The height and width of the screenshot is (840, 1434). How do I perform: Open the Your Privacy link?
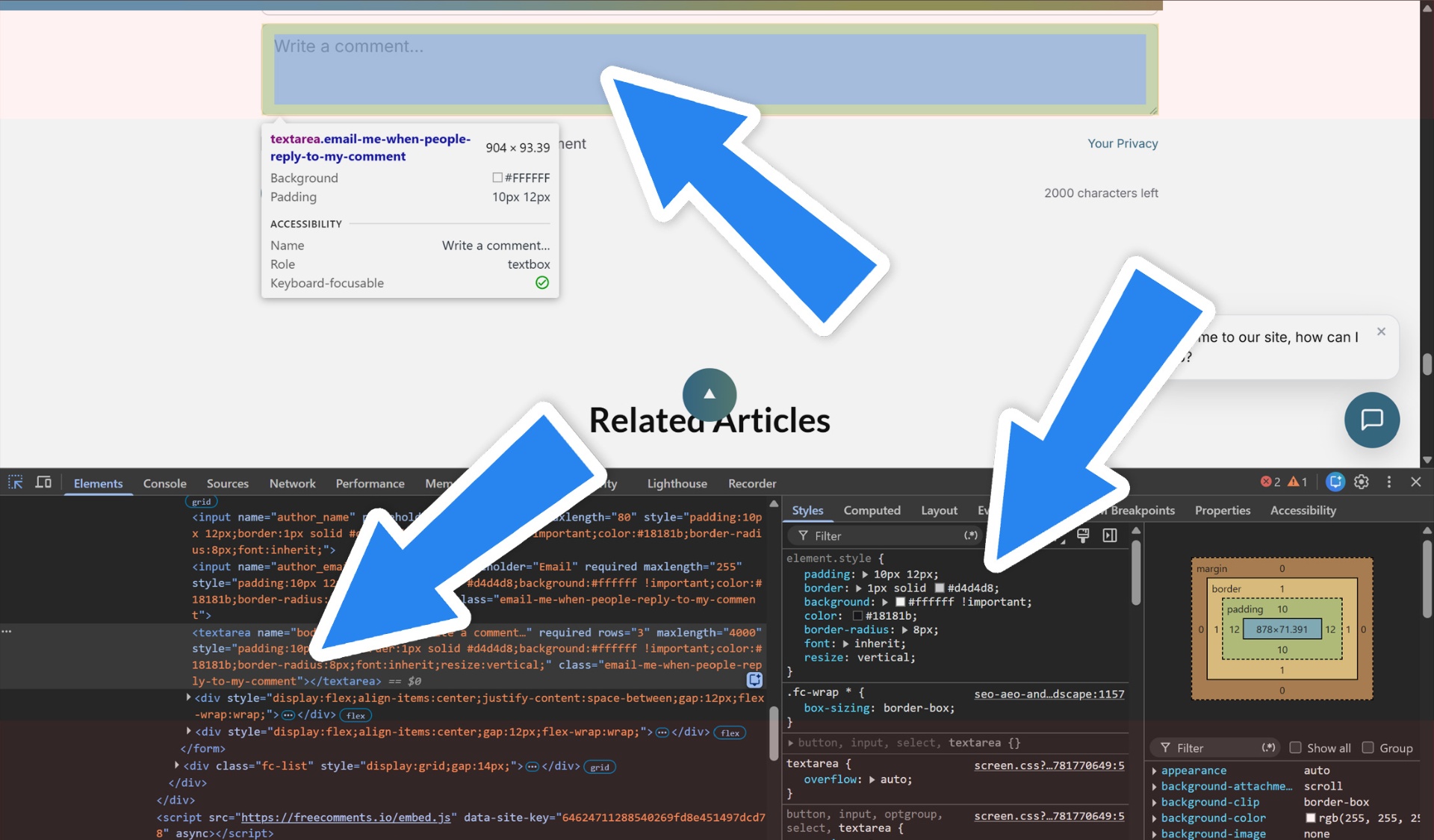(1123, 143)
